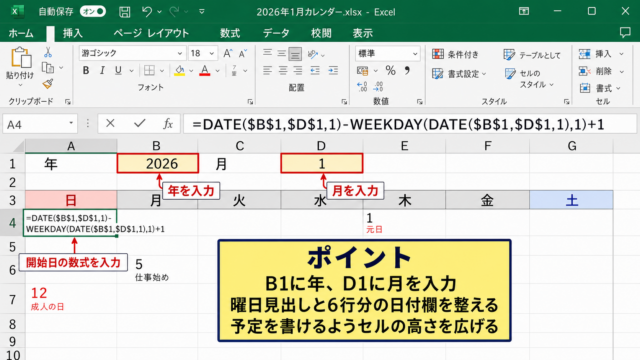Switch to ページ レイアウト tab
640x360 pixels.
(x=151, y=33)
